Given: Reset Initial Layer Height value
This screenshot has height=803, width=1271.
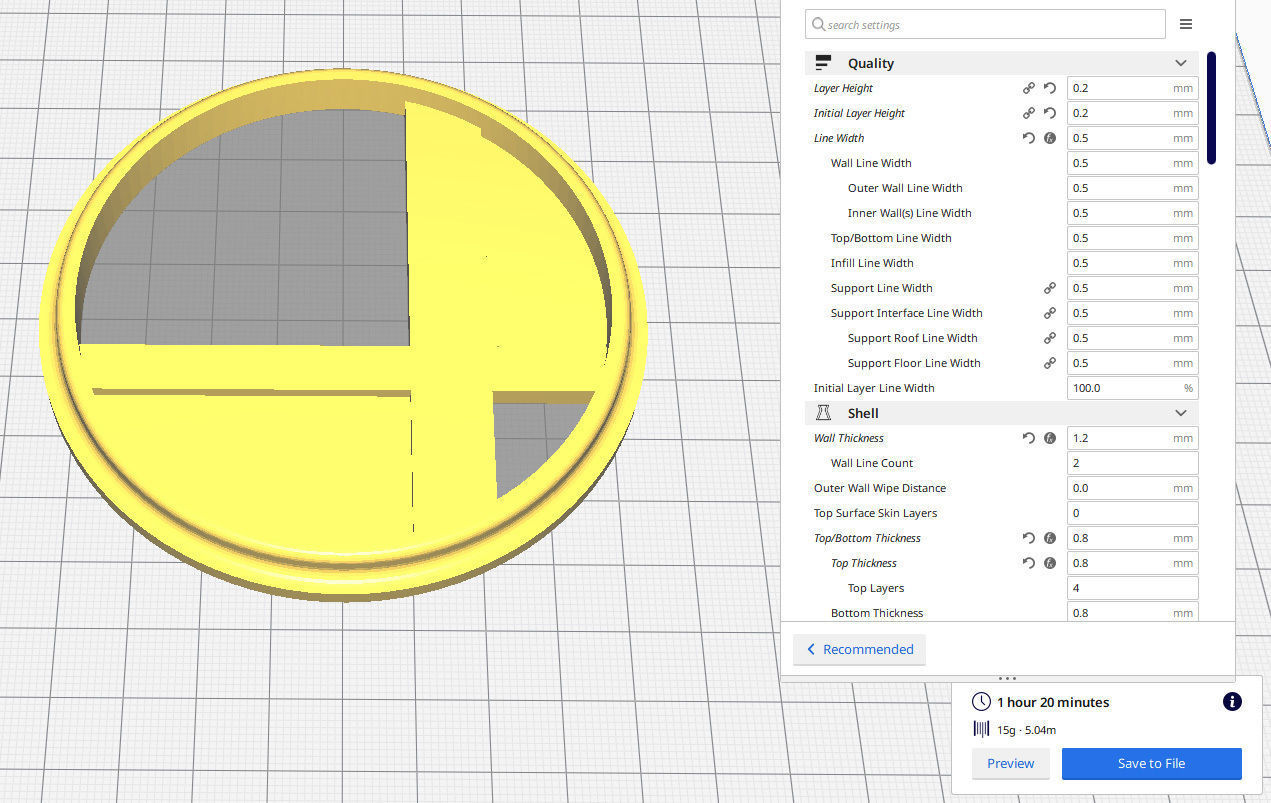Looking at the screenshot, I should point(1050,113).
